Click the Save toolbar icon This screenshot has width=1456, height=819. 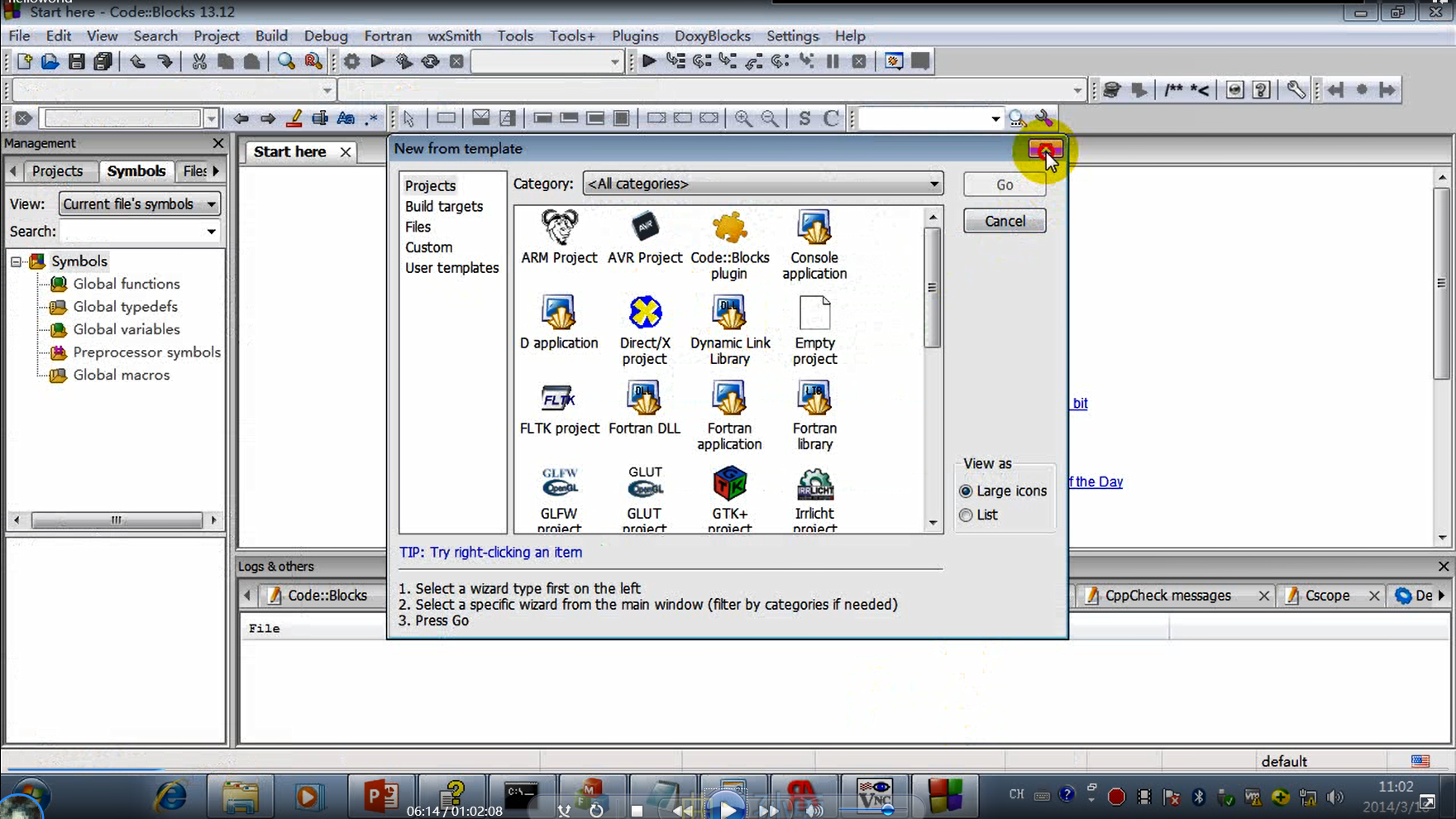point(76,61)
